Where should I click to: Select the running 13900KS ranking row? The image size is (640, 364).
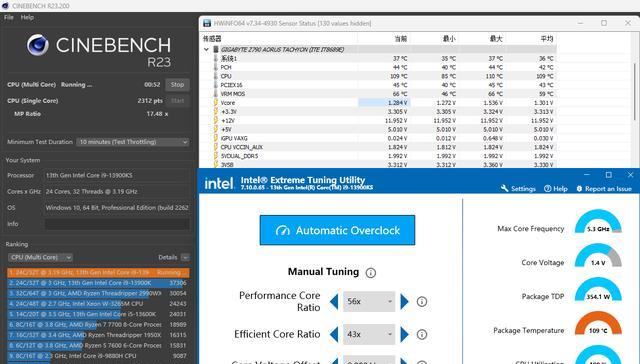pyautogui.click(x=98, y=272)
